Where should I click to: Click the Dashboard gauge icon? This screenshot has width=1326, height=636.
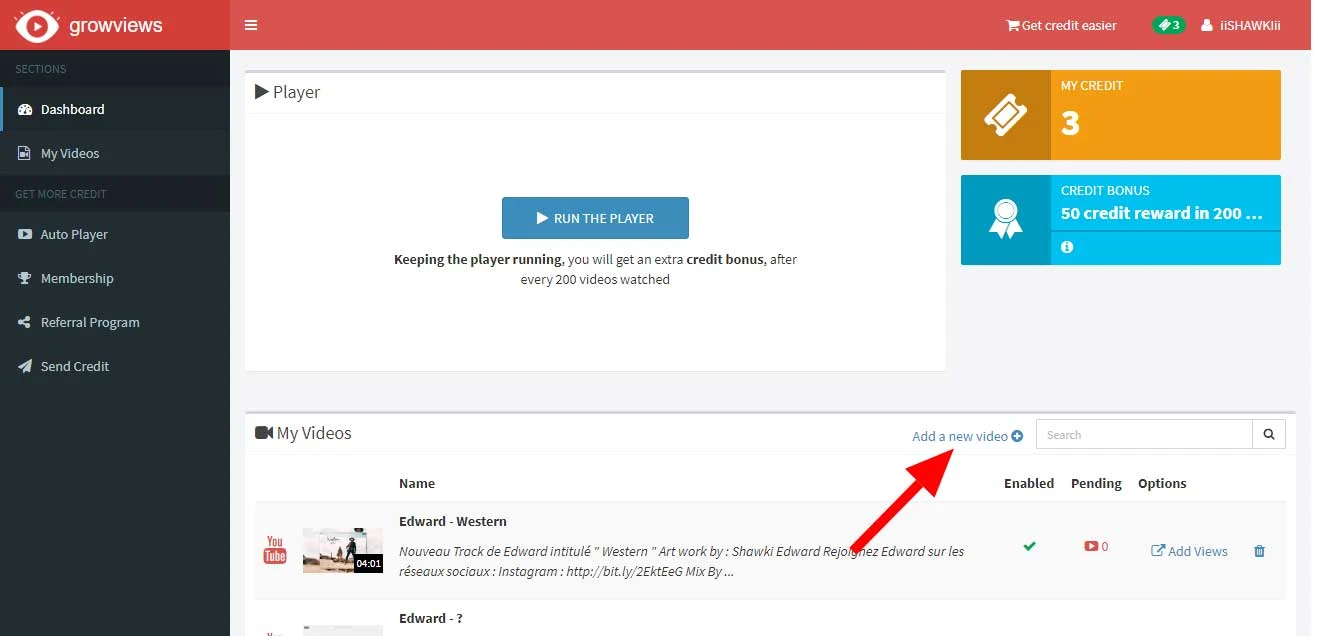tap(25, 109)
